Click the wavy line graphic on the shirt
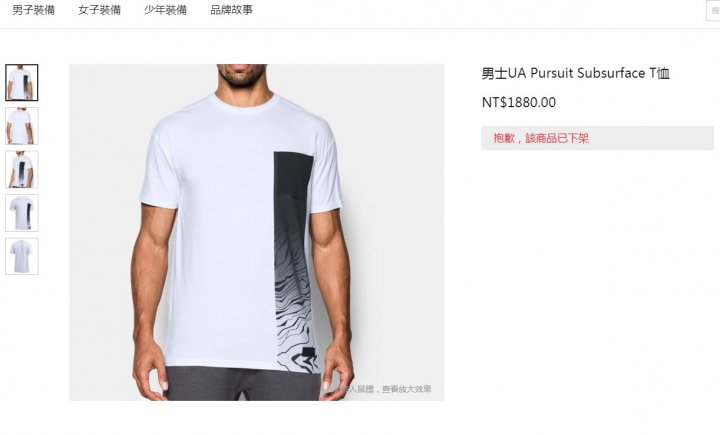The width and height of the screenshot is (720, 435). point(294,299)
